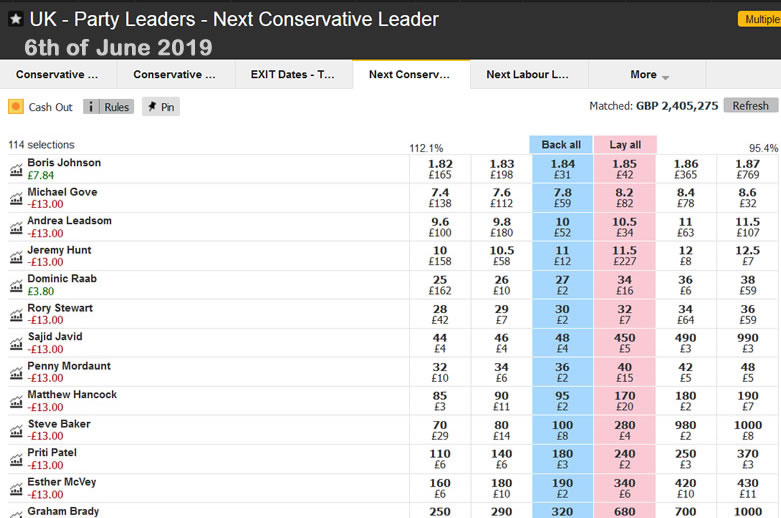
Task: Show the graph icon for Andrea Leadsom
Action: tap(16, 228)
